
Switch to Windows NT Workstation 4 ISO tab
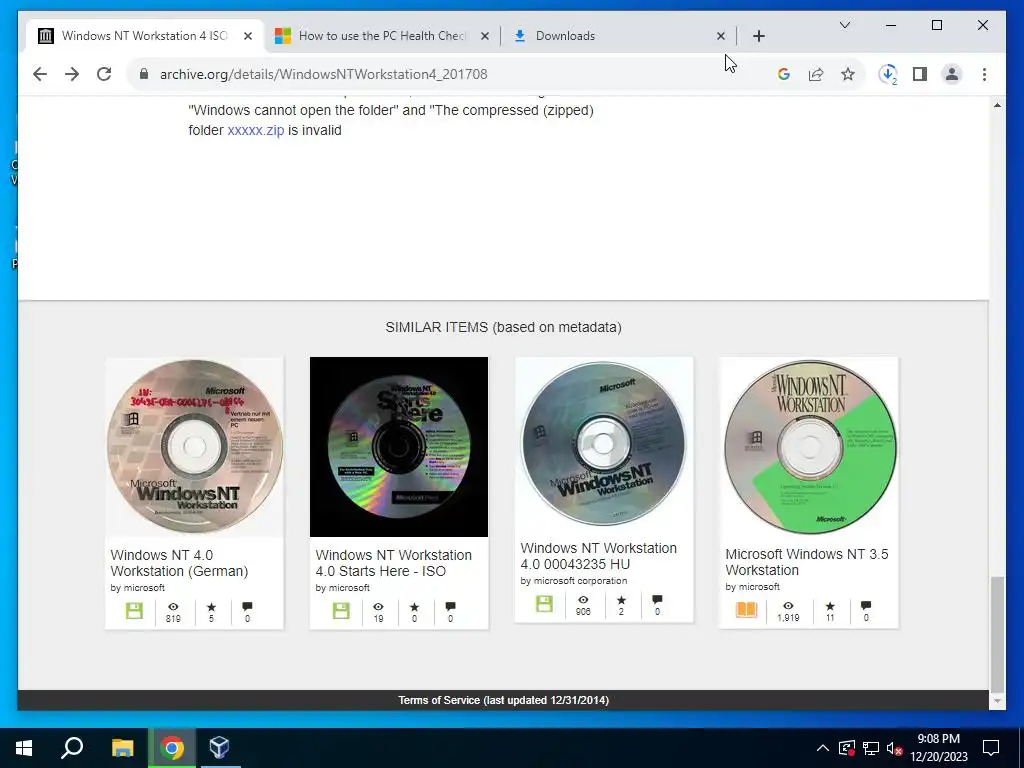coord(144,36)
